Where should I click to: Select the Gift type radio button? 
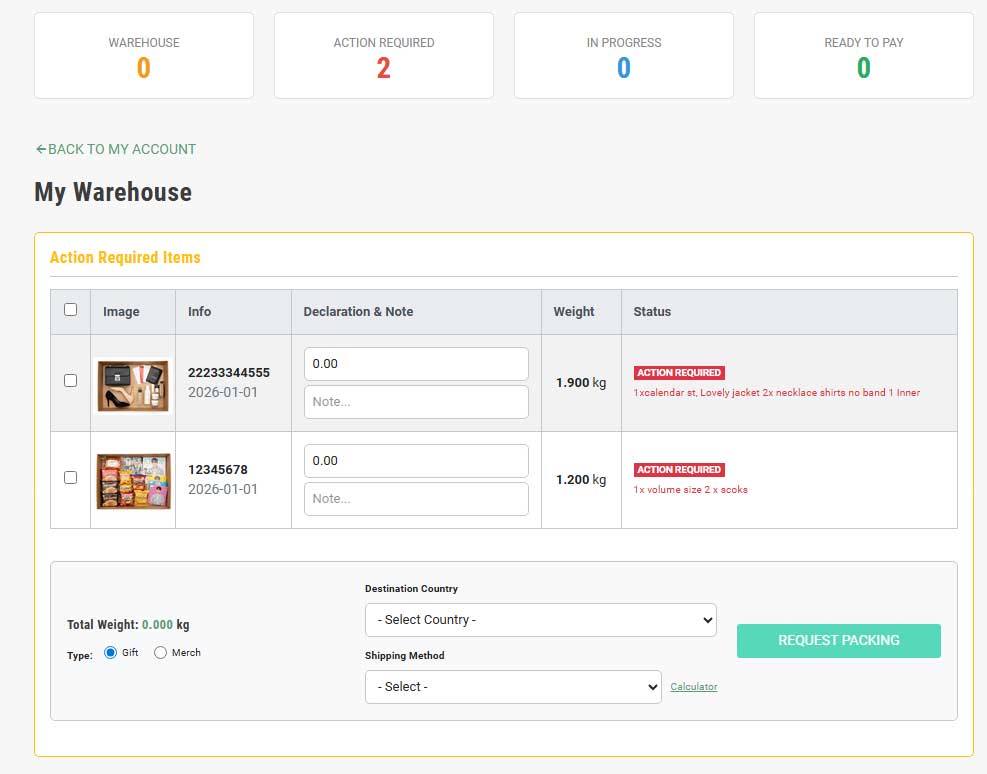[x=110, y=653]
